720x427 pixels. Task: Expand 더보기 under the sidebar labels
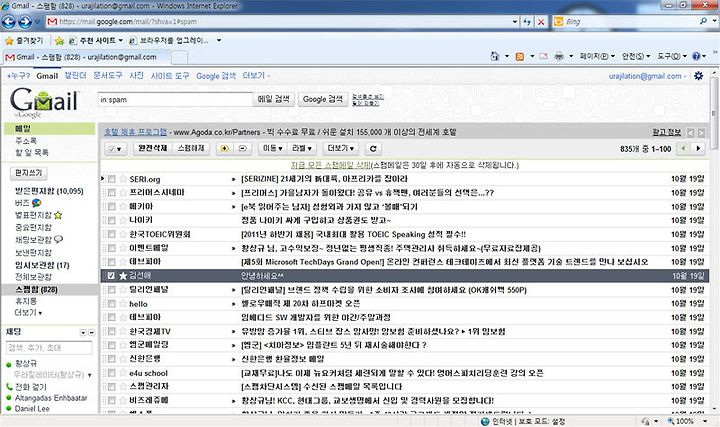(x=28, y=312)
